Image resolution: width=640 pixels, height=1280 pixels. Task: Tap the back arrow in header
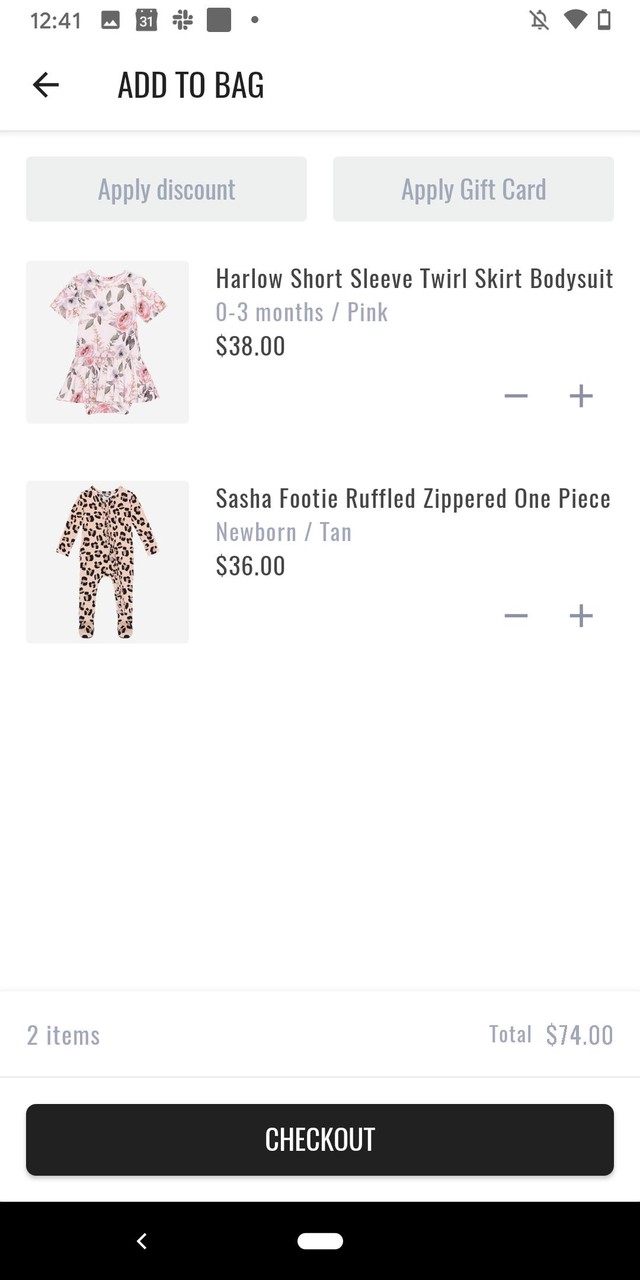tap(46, 85)
